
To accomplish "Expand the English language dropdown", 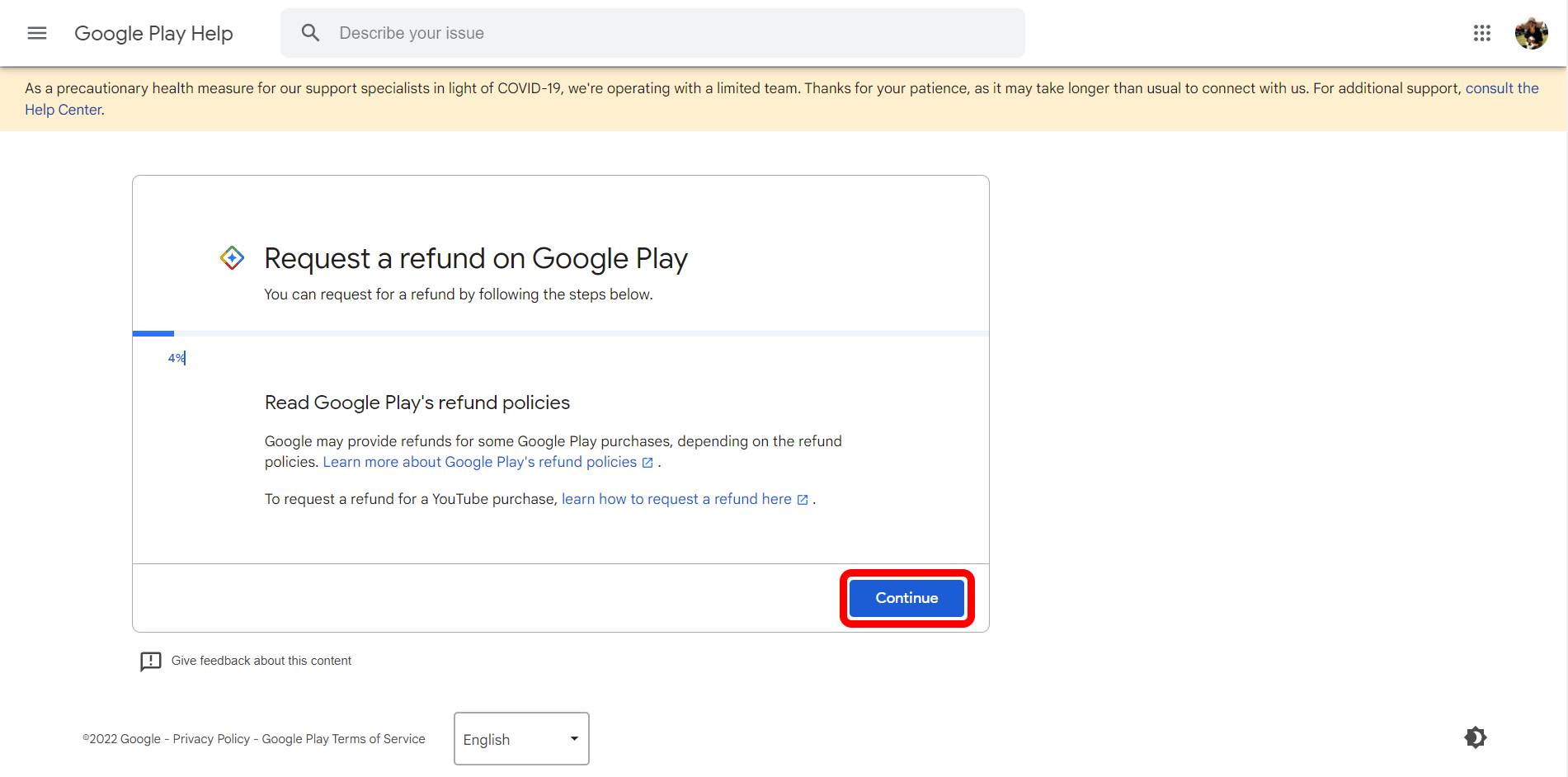I will (521, 739).
